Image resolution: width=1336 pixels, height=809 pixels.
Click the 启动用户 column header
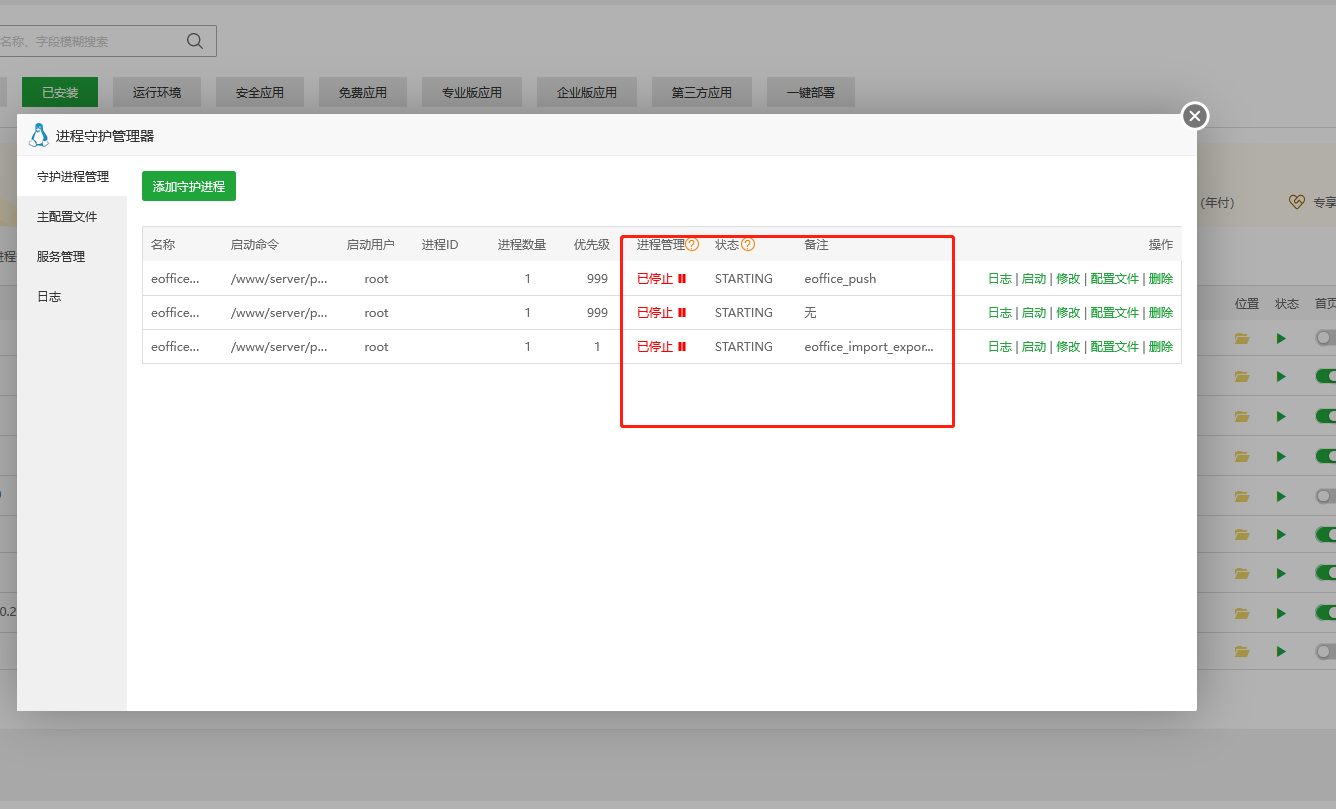pos(371,244)
